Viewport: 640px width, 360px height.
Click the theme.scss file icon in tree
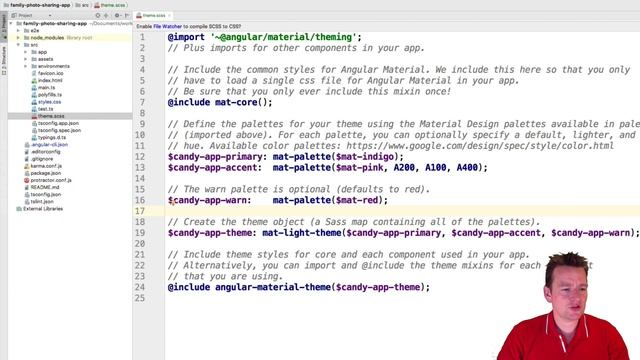[x=34, y=116]
